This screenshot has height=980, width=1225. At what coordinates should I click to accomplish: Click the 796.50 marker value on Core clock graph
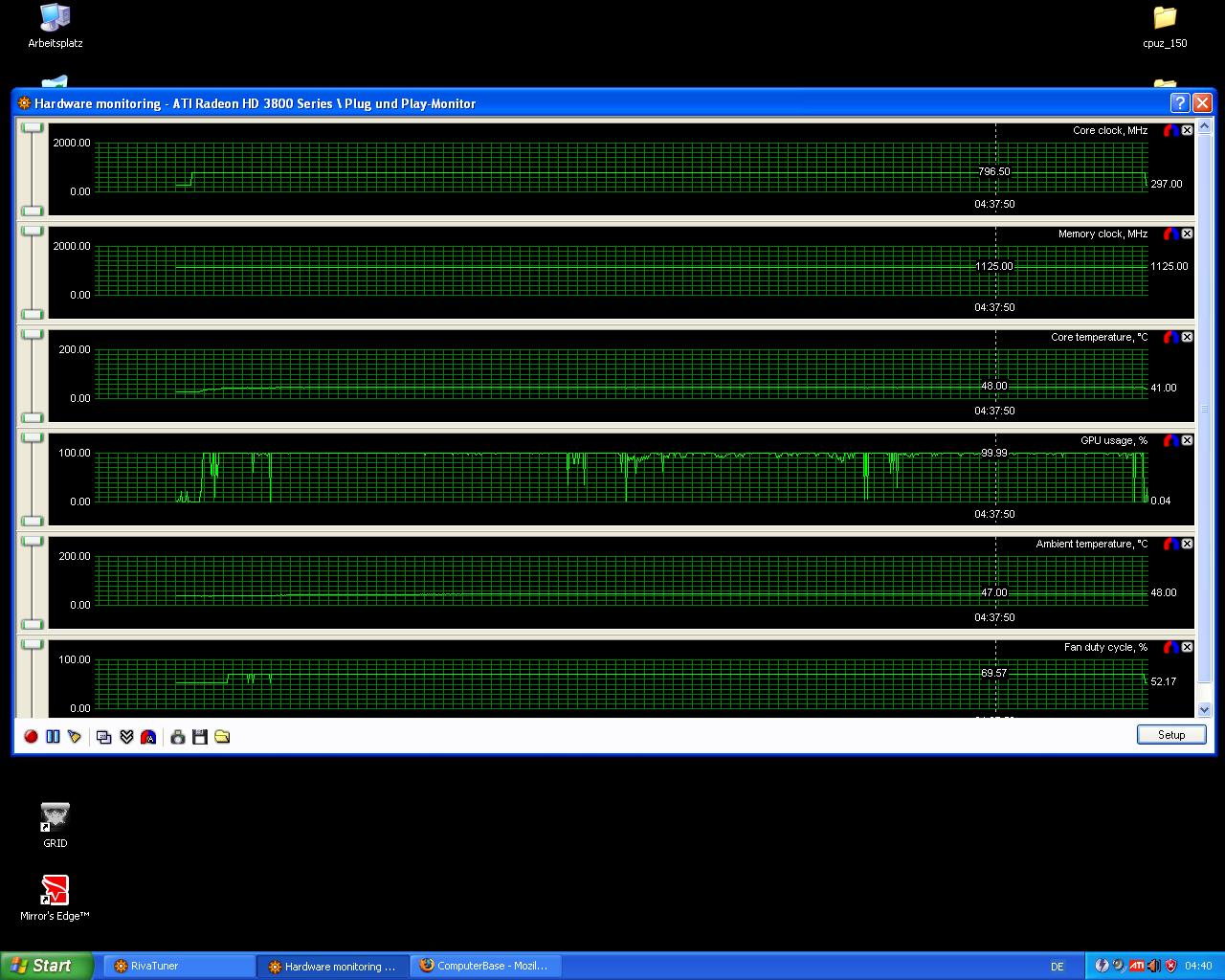(993, 171)
